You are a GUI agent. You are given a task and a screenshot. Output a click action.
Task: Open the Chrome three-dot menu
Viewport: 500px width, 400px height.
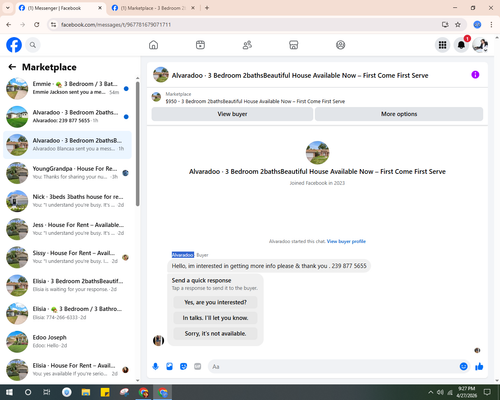(x=491, y=25)
